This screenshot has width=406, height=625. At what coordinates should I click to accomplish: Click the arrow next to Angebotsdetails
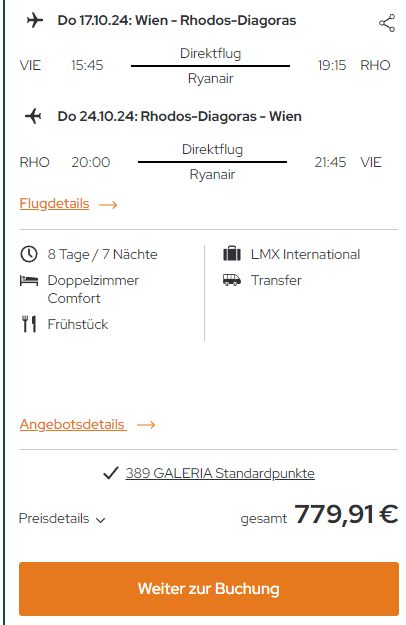click(146, 425)
